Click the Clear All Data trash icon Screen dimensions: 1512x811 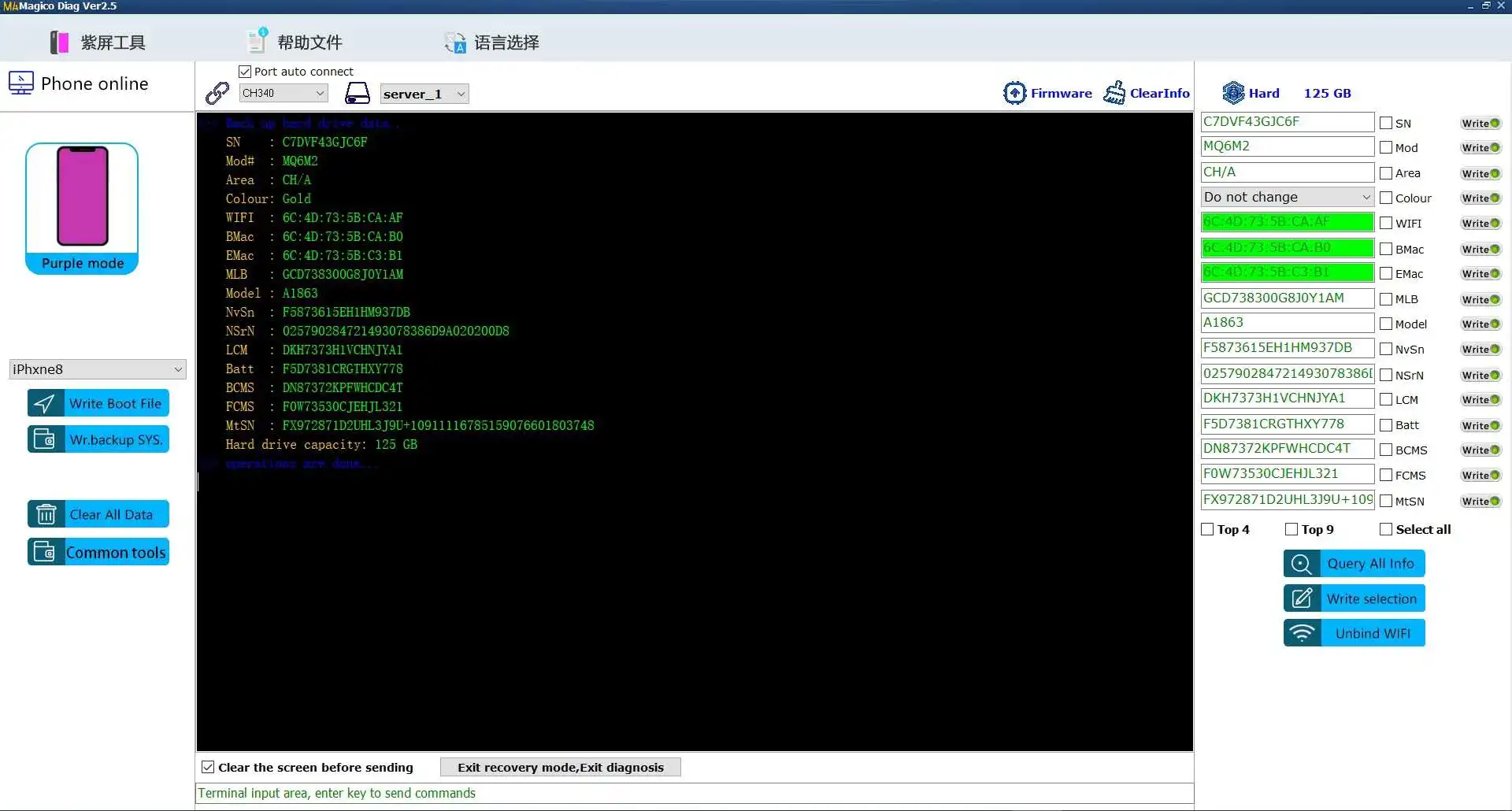(x=46, y=514)
